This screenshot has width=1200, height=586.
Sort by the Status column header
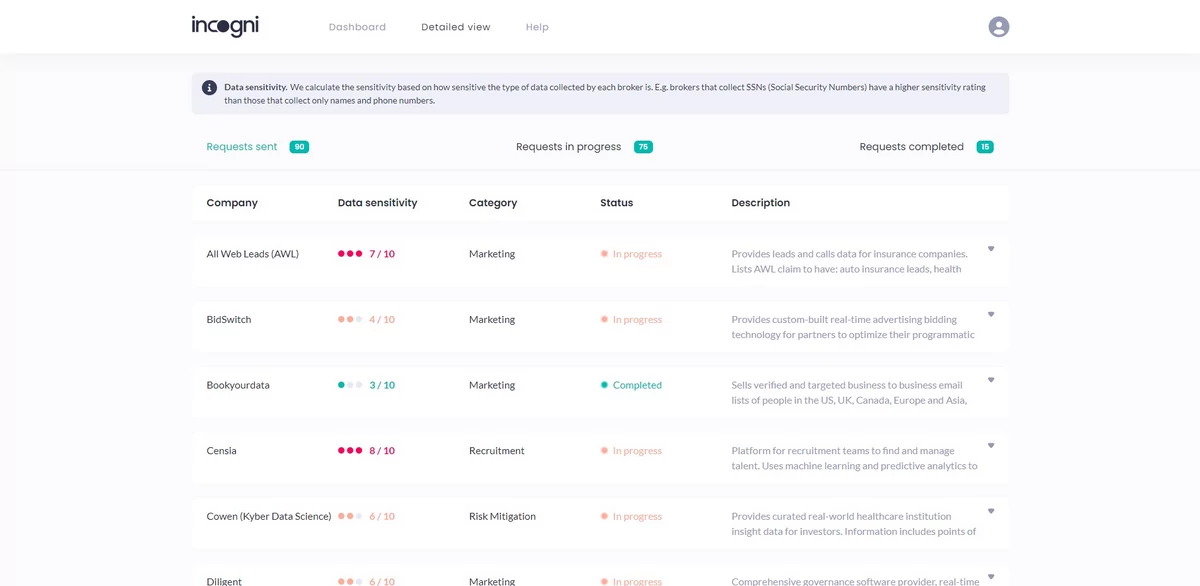coord(616,203)
